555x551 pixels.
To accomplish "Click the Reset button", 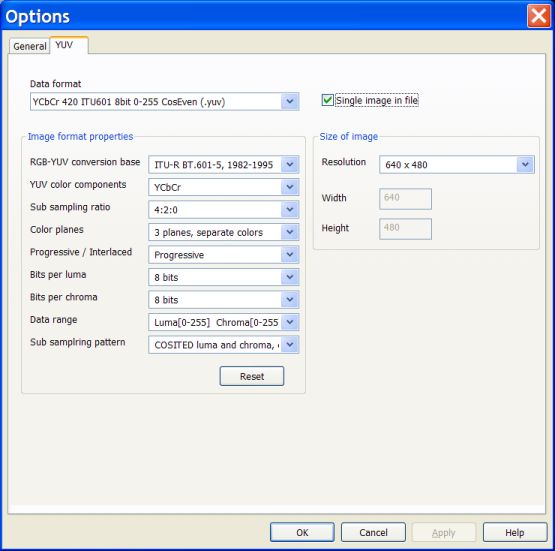I will click(252, 376).
